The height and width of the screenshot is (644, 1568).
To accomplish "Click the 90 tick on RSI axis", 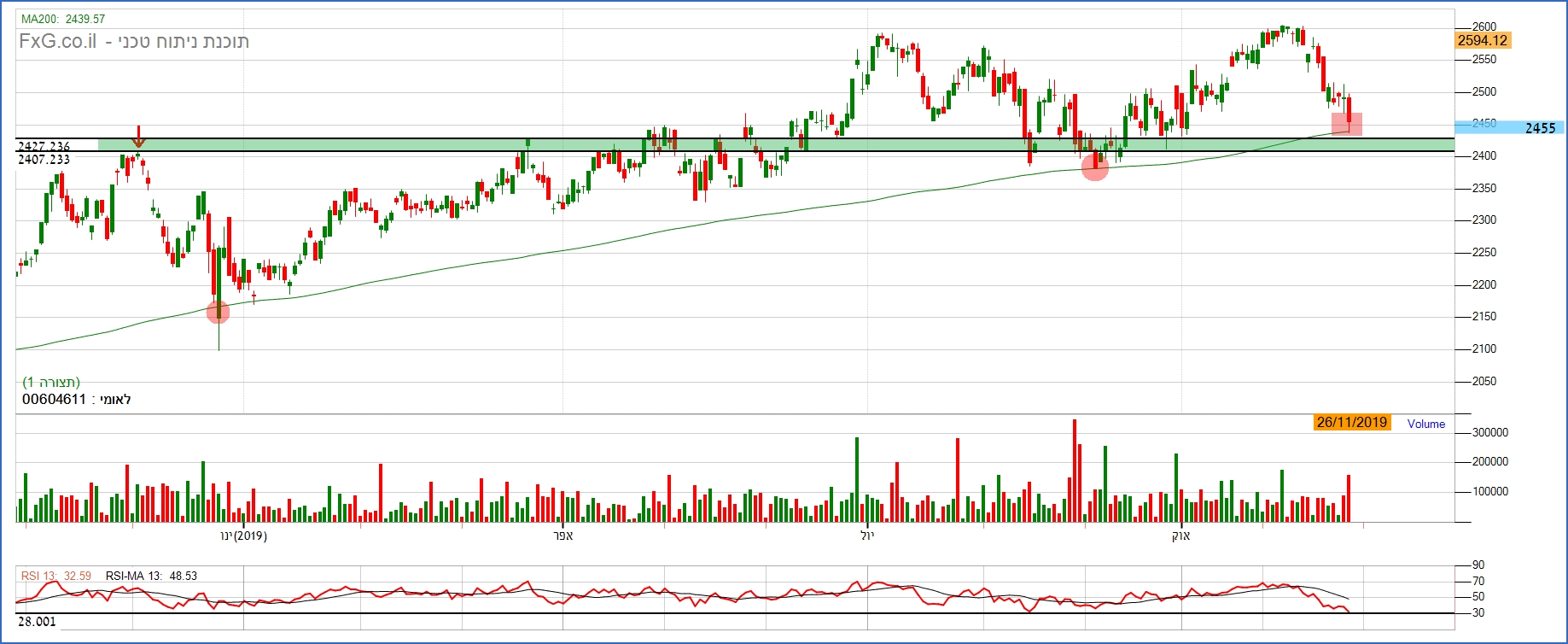I will (1478, 565).
